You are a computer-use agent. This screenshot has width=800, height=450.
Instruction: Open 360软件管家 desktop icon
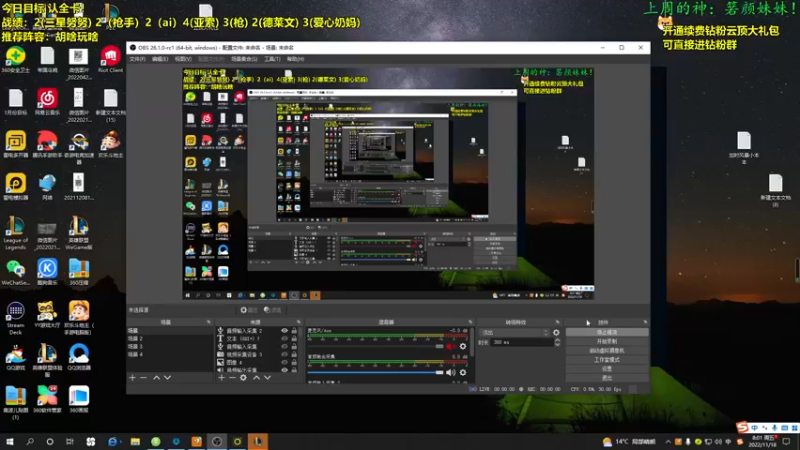47,399
